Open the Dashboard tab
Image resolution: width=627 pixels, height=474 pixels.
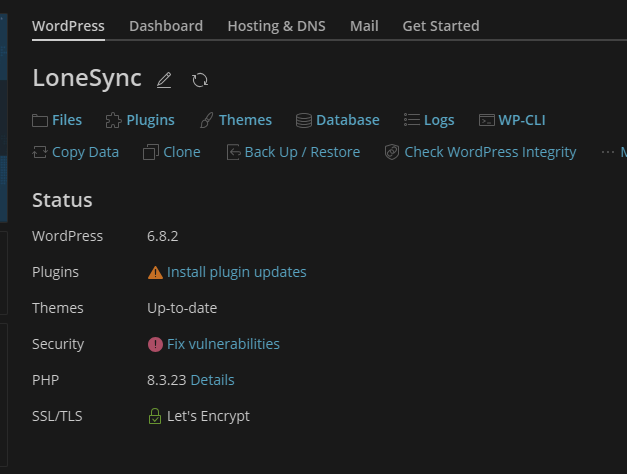pos(166,26)
